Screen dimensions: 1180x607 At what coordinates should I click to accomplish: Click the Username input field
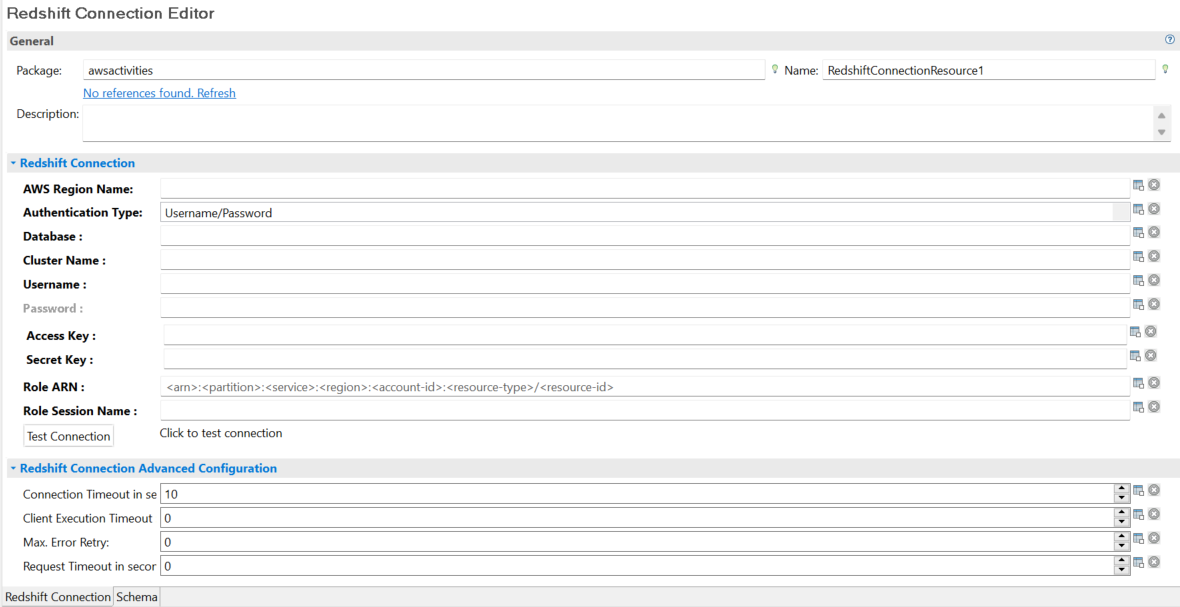click(x=645, y=284)
